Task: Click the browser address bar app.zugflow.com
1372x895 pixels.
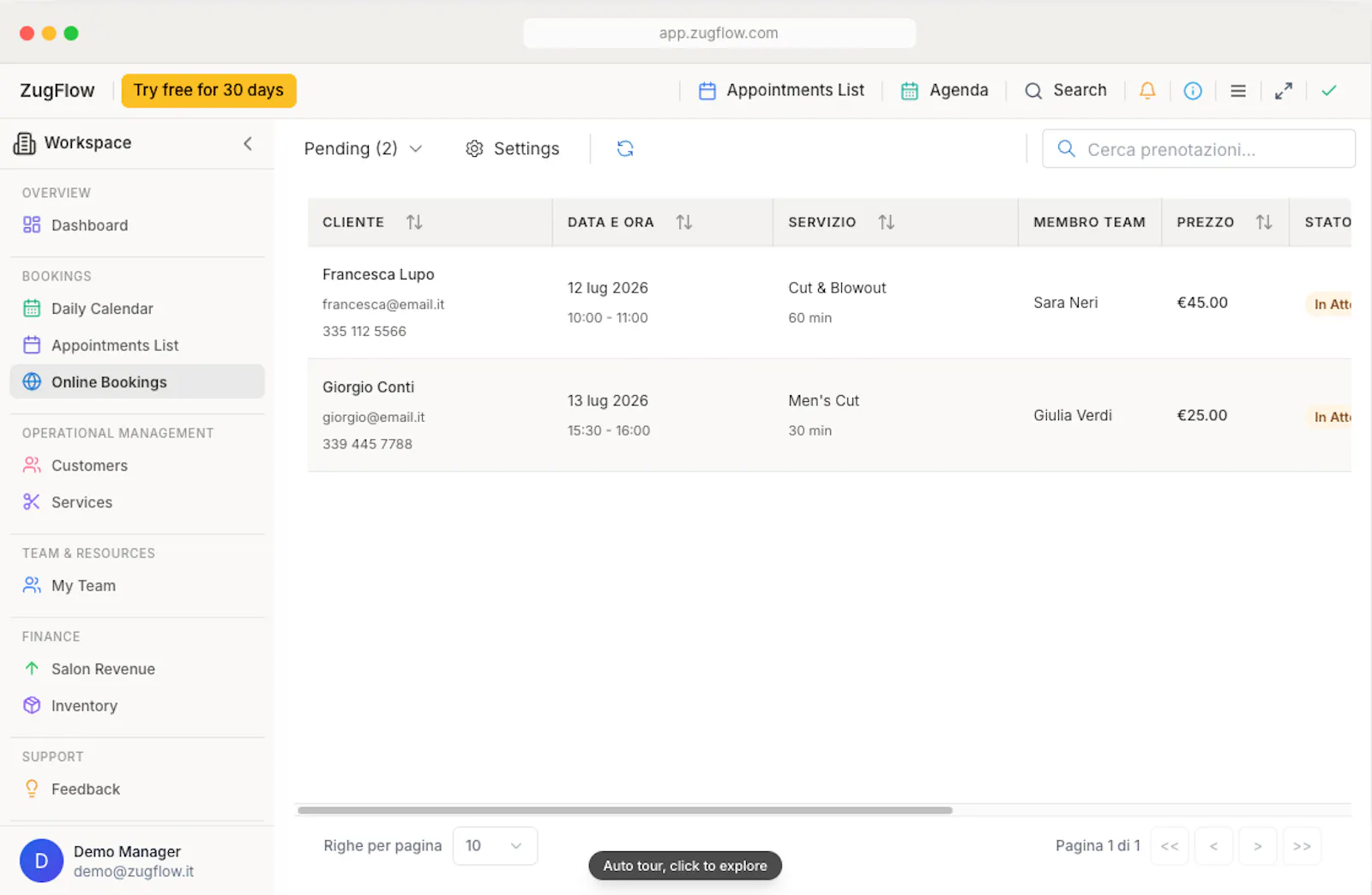Action: pyautogui.click(x=719, y=33)
